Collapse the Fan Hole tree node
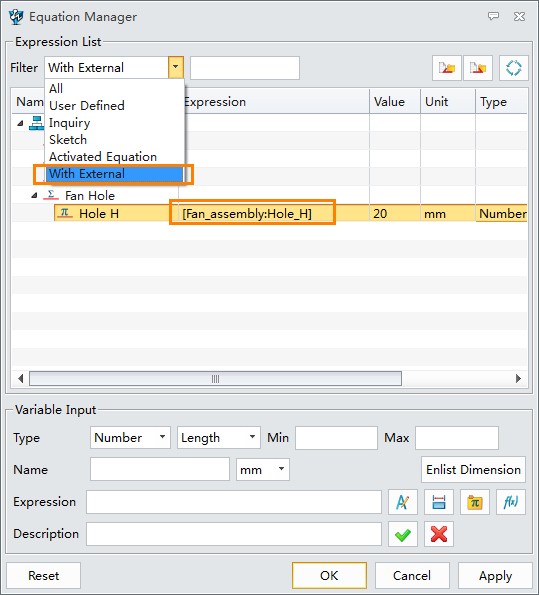539x595 pixels. point(35,196)
